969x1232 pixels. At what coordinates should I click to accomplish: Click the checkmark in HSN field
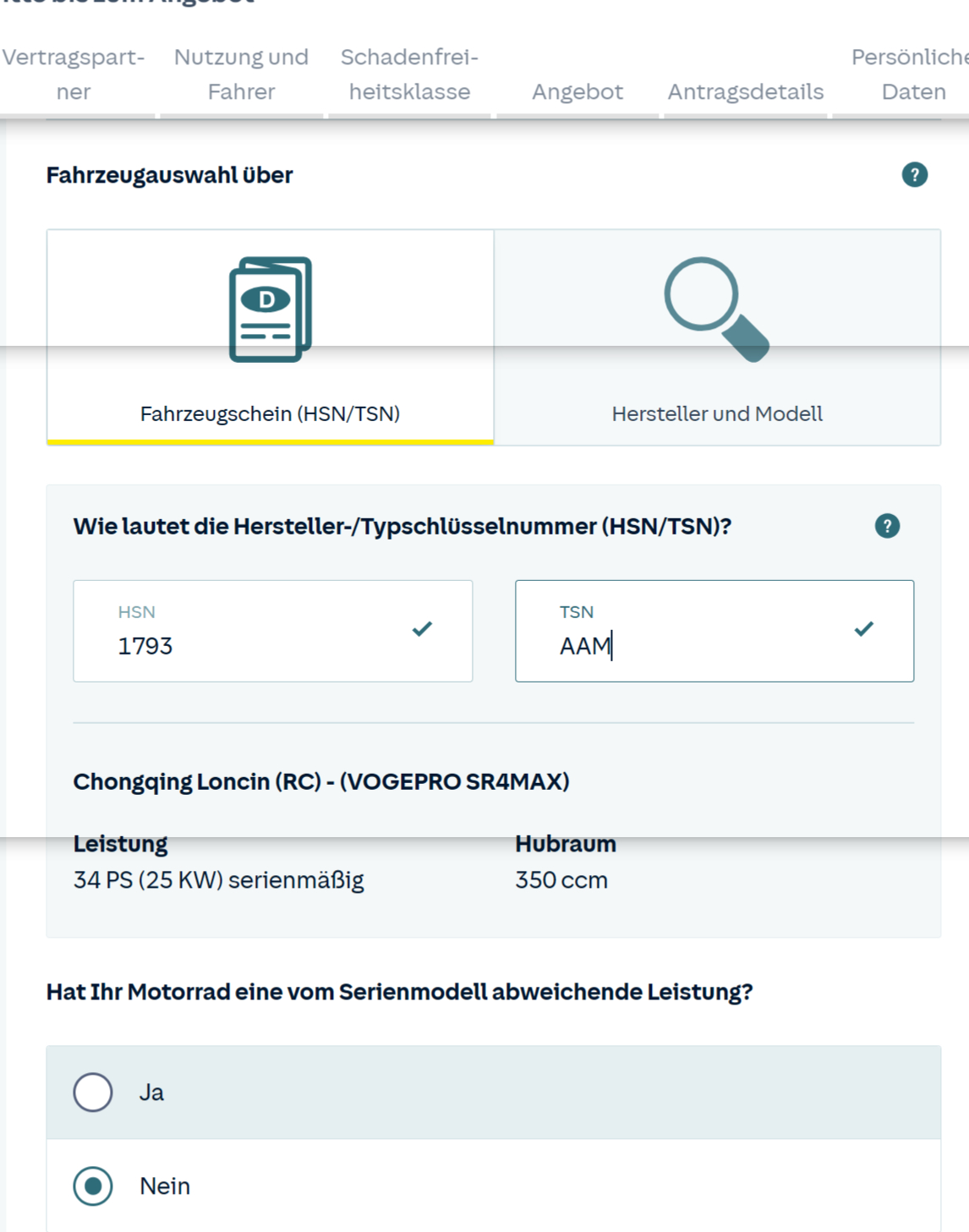tap(422, 629)
